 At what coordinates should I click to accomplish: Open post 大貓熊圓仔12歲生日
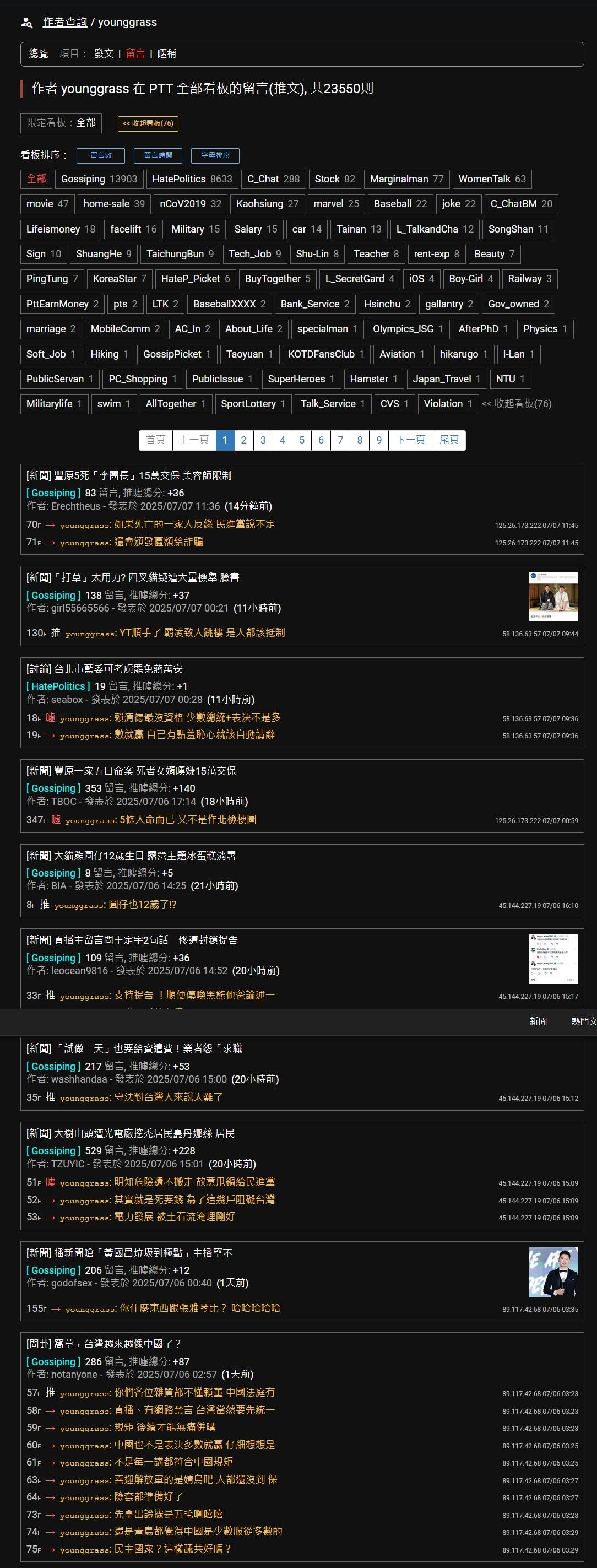click(132, 855)
